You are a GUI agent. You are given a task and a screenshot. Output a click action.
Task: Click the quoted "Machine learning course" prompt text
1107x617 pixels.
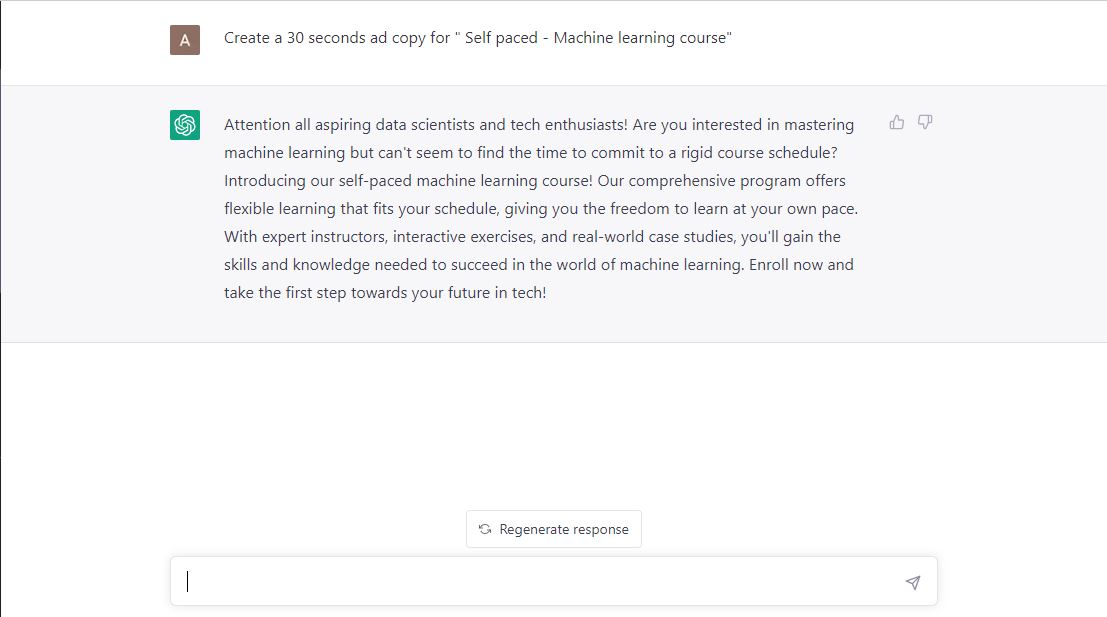pyautogui.click(x=642, y=38)
